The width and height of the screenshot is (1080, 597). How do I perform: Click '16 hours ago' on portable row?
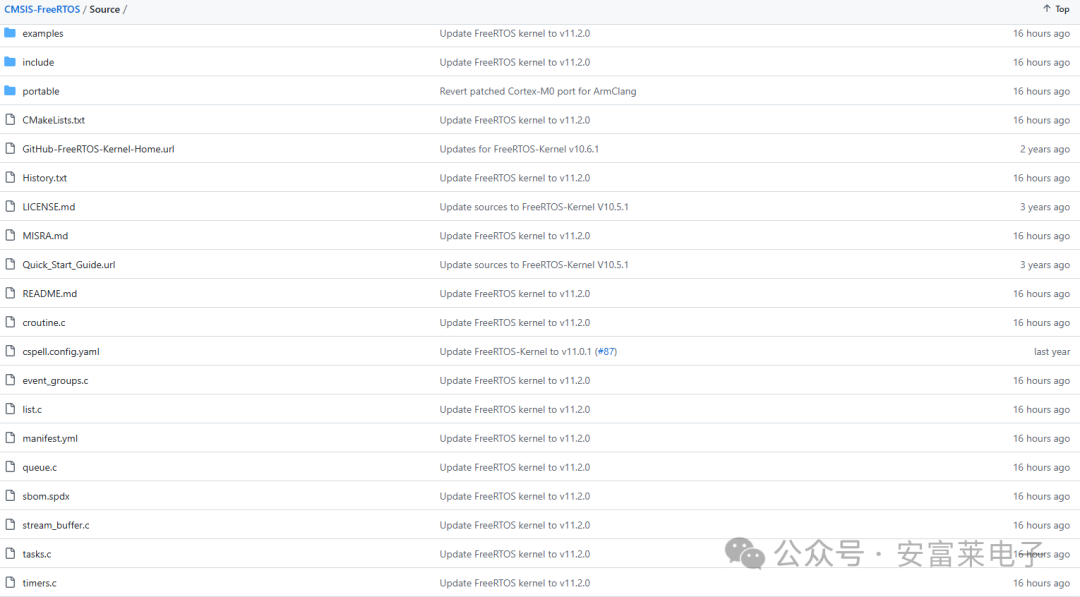click(1041, 91)
